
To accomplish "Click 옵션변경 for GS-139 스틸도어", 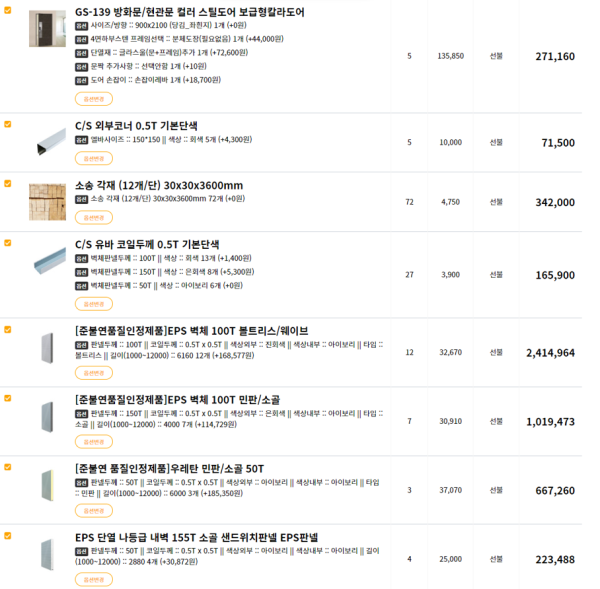I will coord(94,99).
